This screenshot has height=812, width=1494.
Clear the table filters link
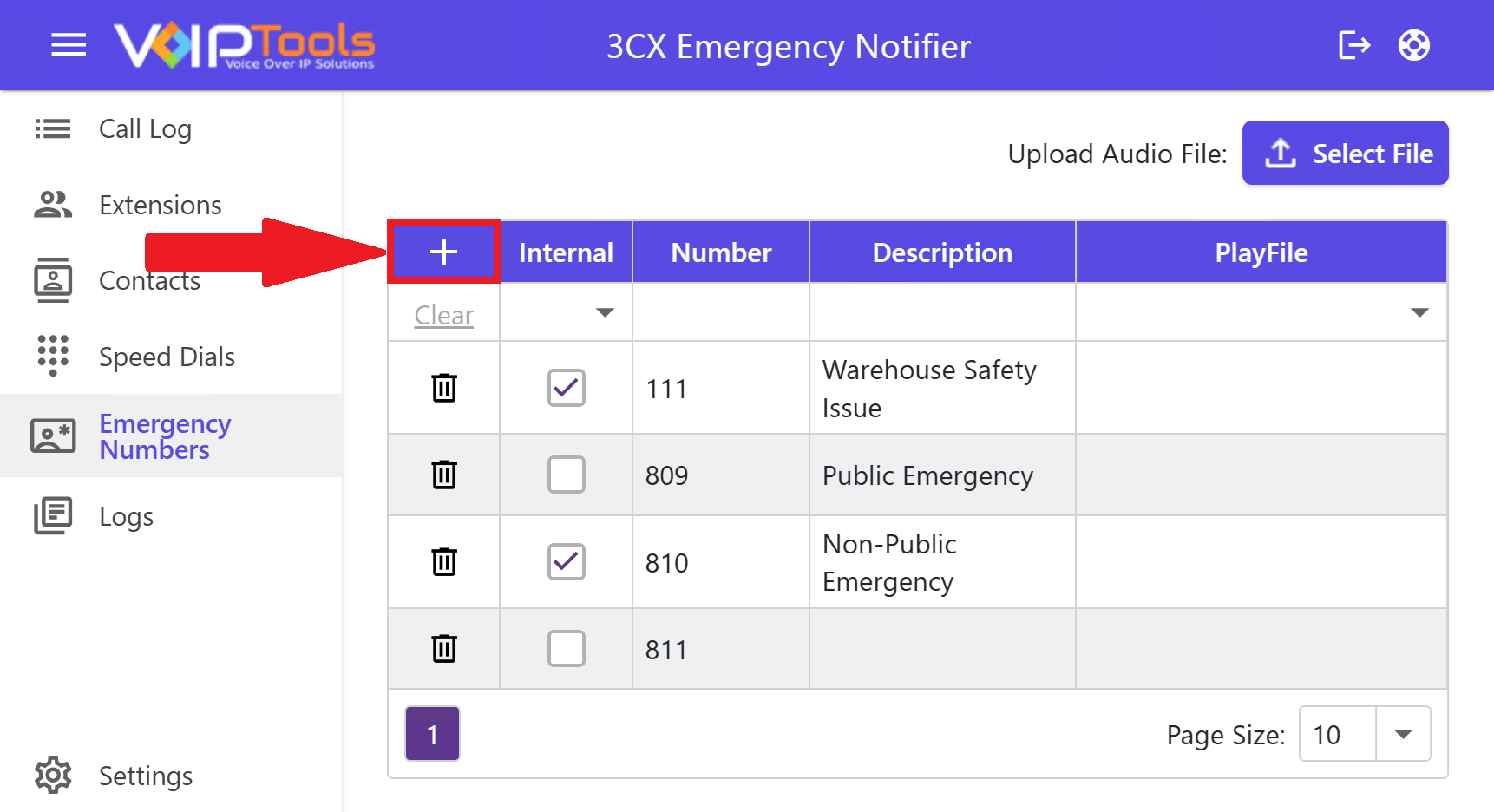(444, 315)
